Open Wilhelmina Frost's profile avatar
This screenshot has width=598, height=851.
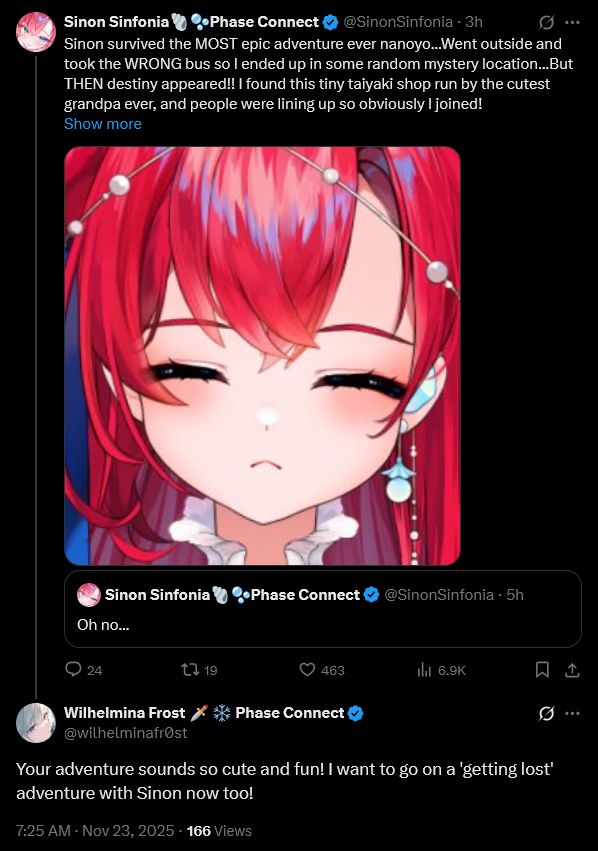(x=36, y=723)
